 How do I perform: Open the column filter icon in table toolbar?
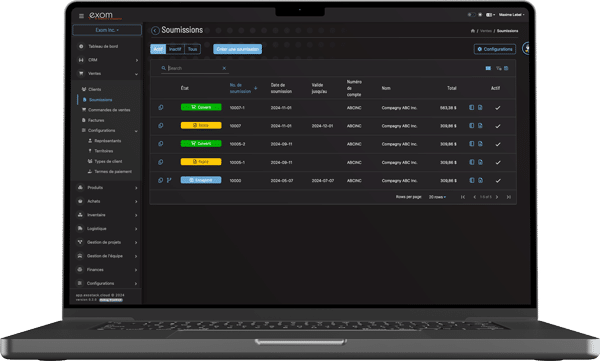click(499, 68)
